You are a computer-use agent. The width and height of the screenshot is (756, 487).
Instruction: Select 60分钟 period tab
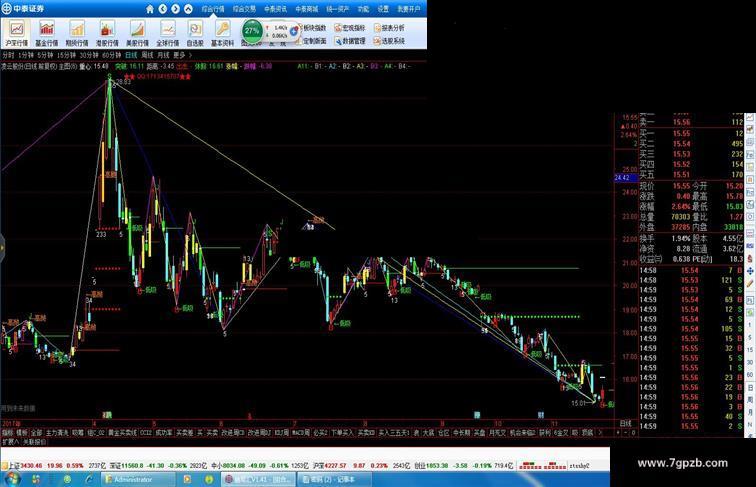point(112,55)
